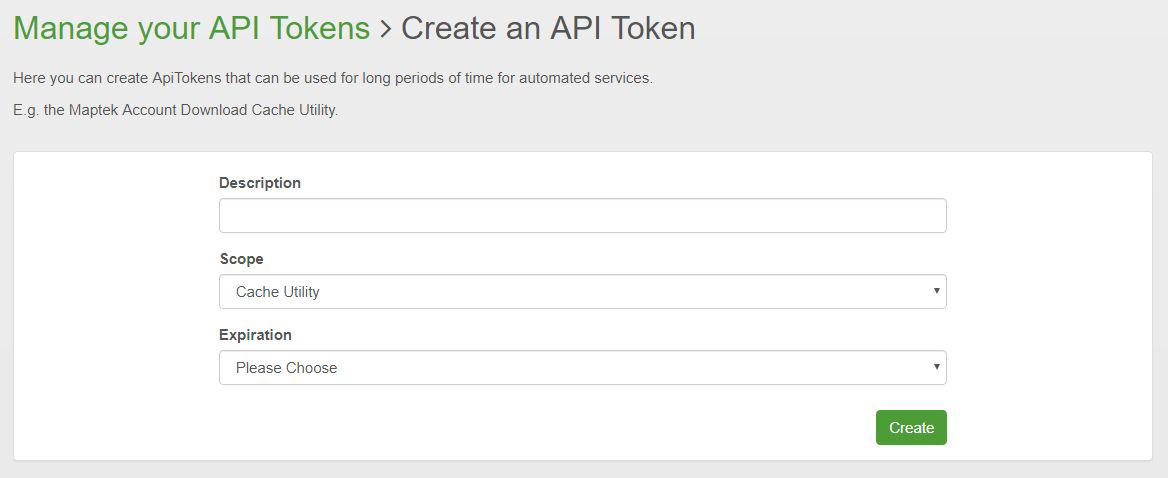Viewport: 1168px width, 478px height.
Task: Click the small arrow of the Scope dropdown
Action: point(936,291)
